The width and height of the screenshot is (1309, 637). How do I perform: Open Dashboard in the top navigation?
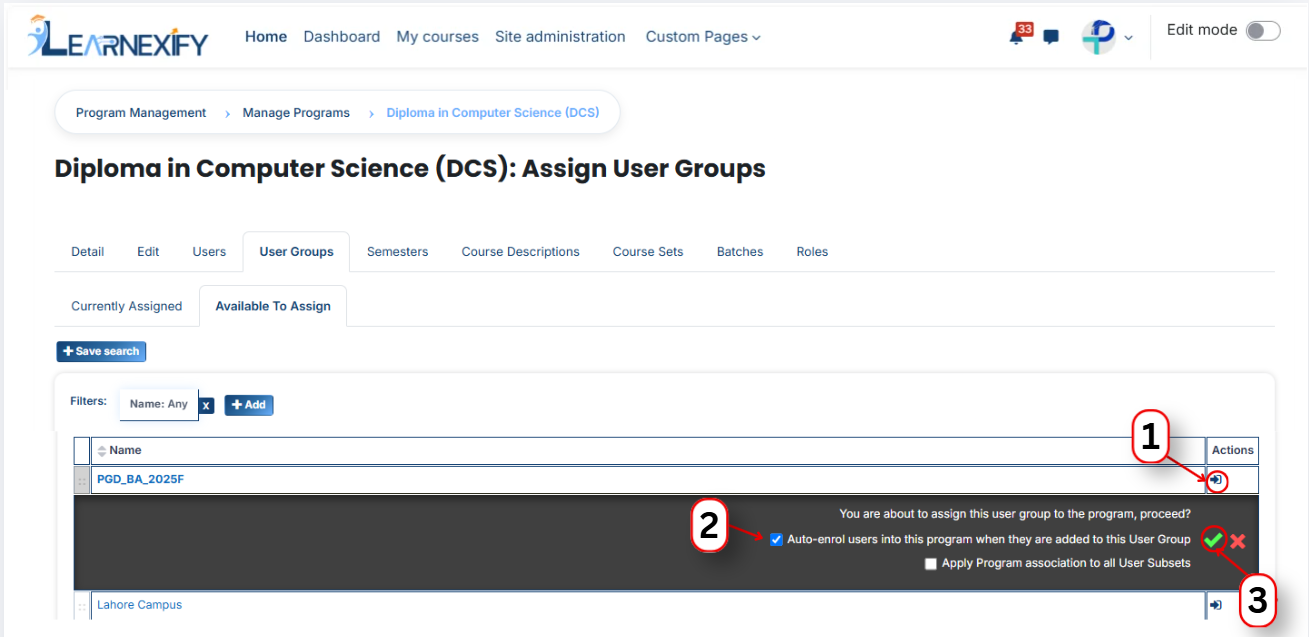pos(342,37)
